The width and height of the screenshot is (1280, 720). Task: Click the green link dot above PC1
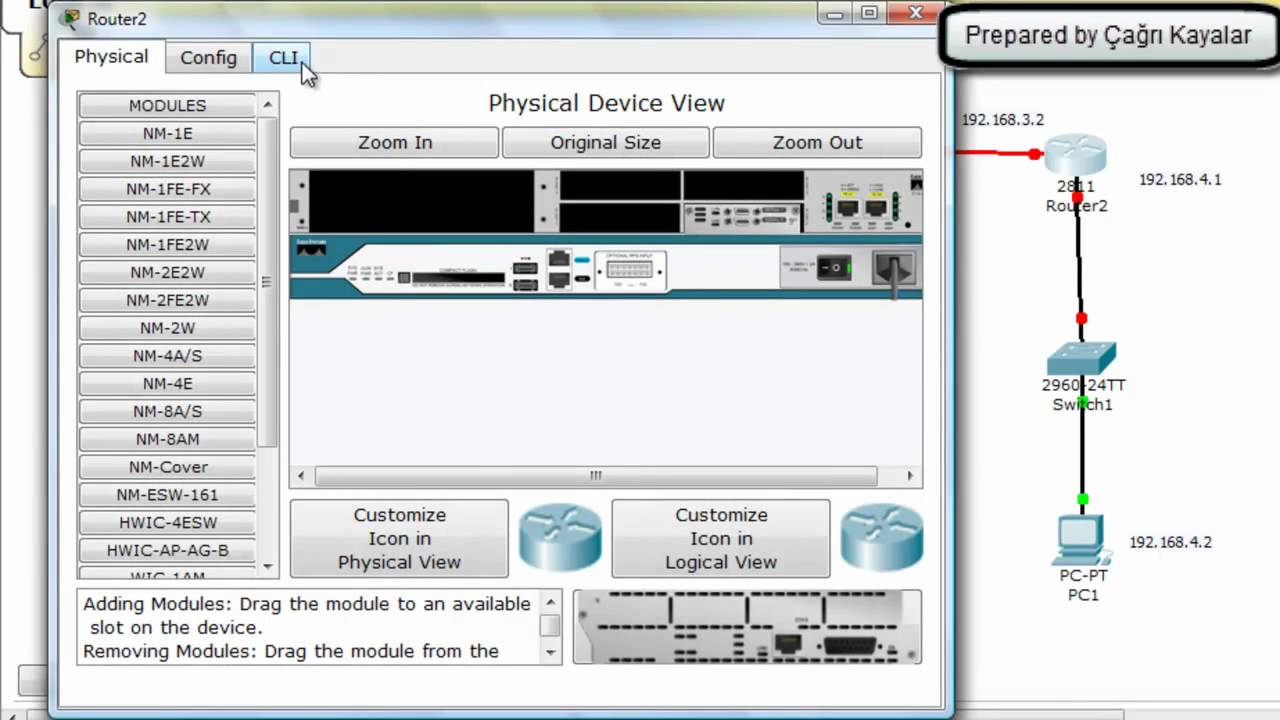(x=1082, y=499)
